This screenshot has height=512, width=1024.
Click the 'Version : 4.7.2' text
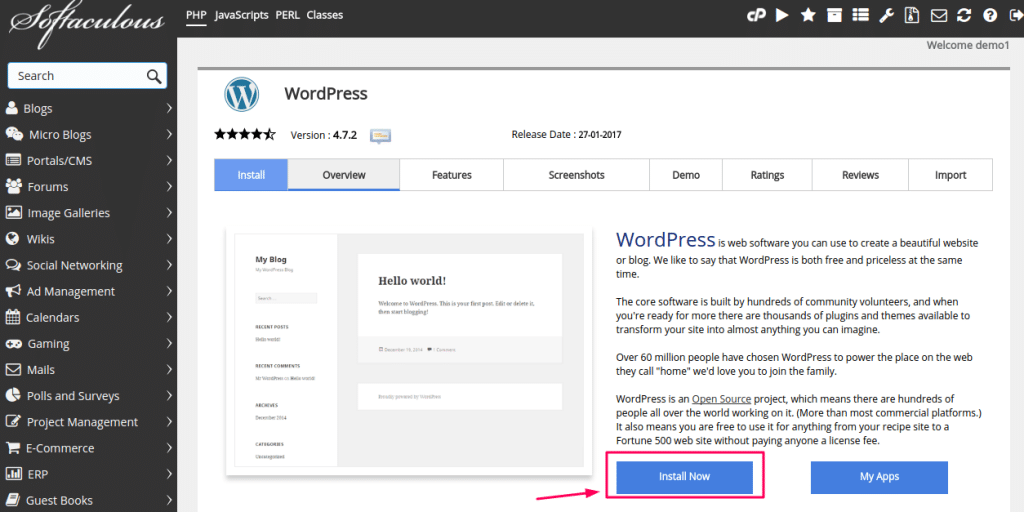[323, 135]
